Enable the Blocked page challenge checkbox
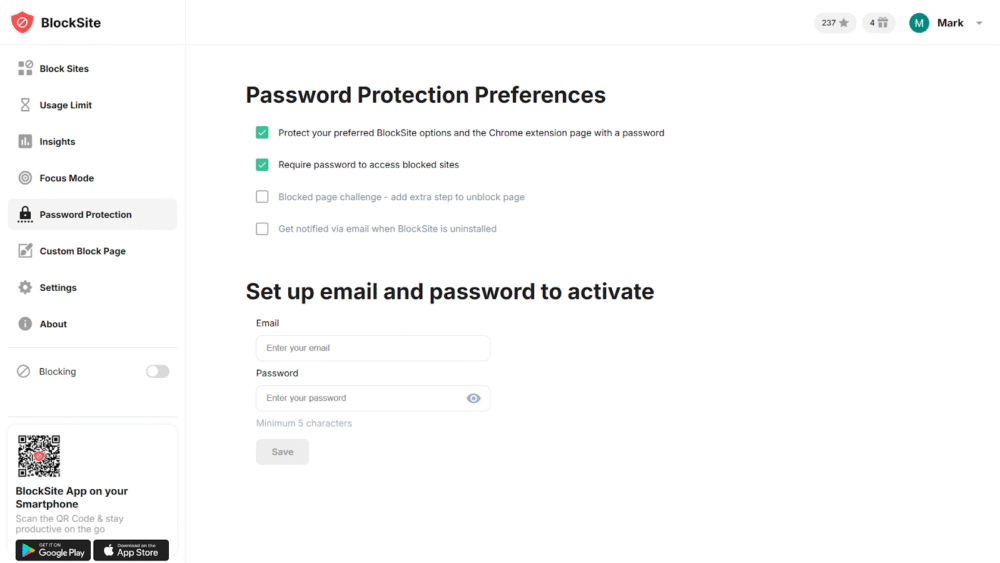This screenshot has height=563, width=1000. tap(262, 197)
